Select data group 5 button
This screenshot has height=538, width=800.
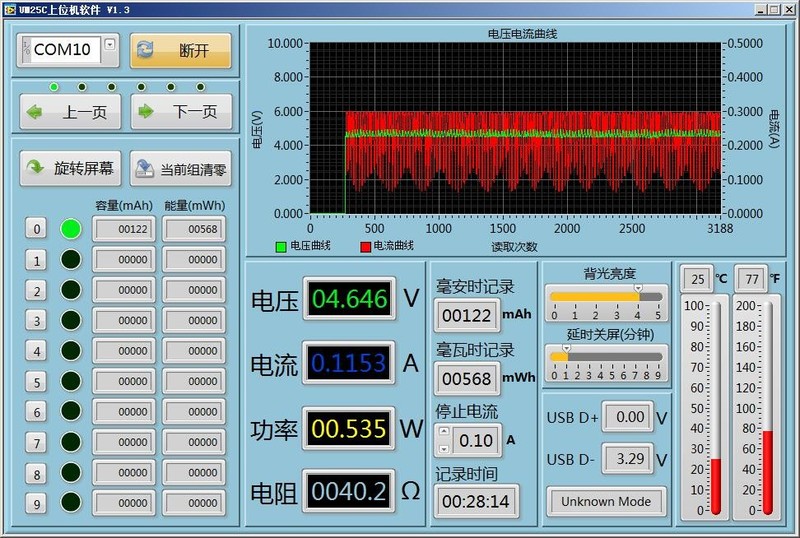36,382
